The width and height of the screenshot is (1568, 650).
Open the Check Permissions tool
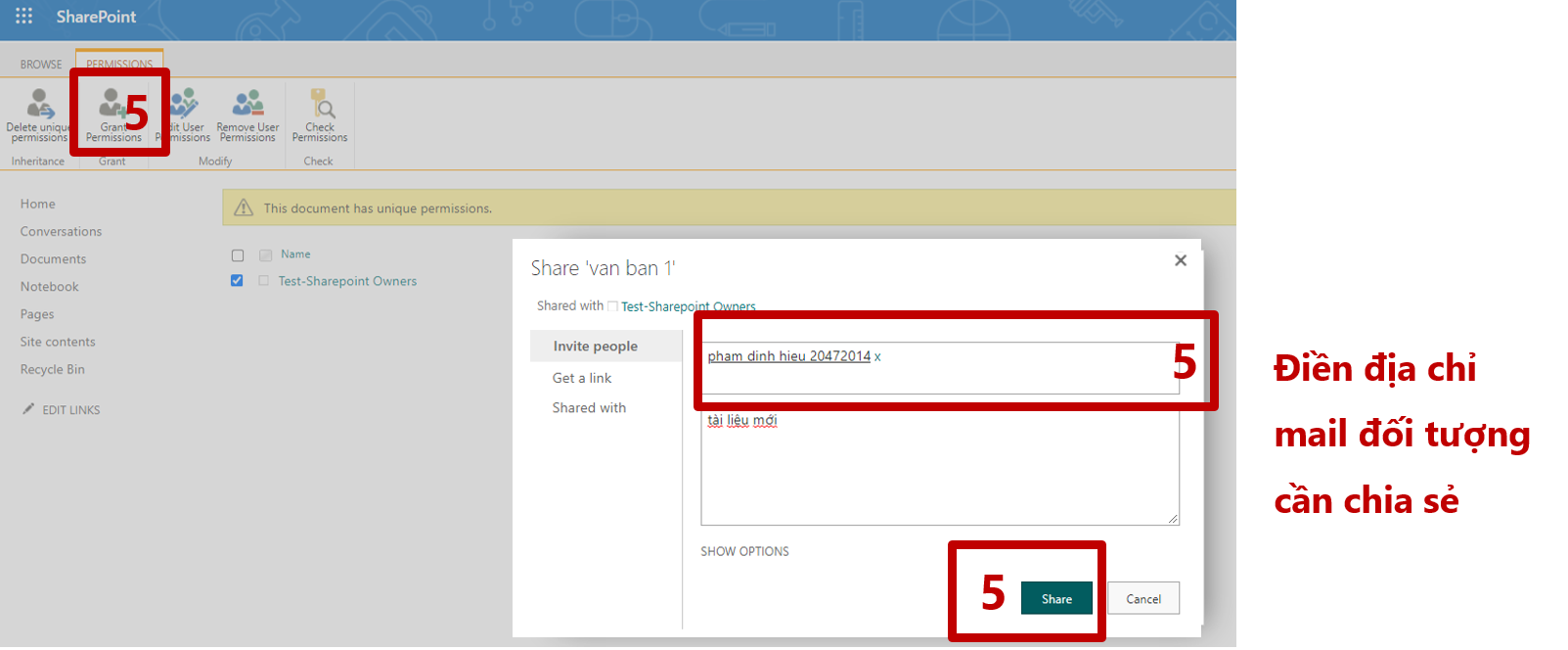coord(320,104)
